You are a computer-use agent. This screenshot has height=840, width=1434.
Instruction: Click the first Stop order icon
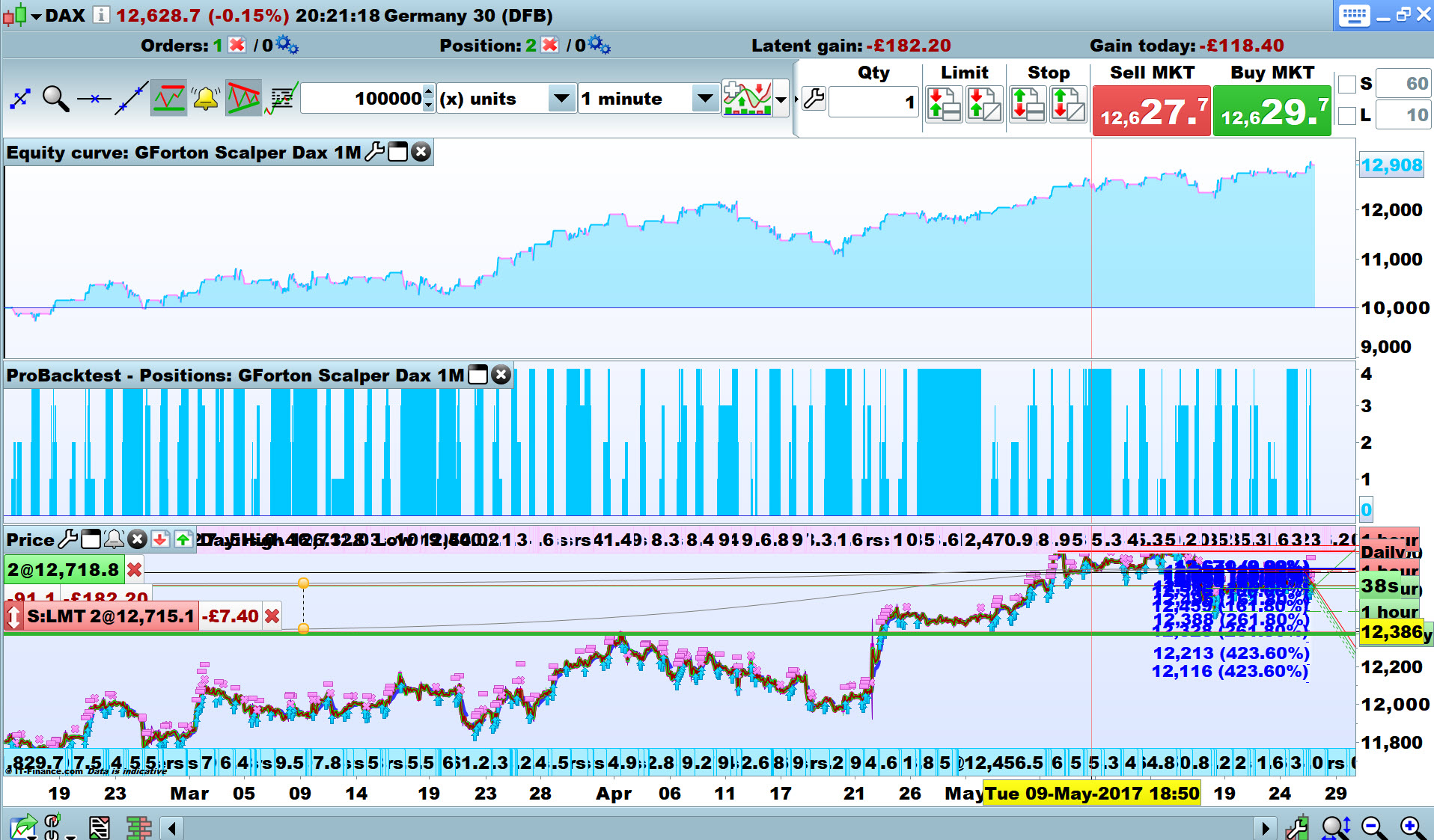(x=1028, y=104)
